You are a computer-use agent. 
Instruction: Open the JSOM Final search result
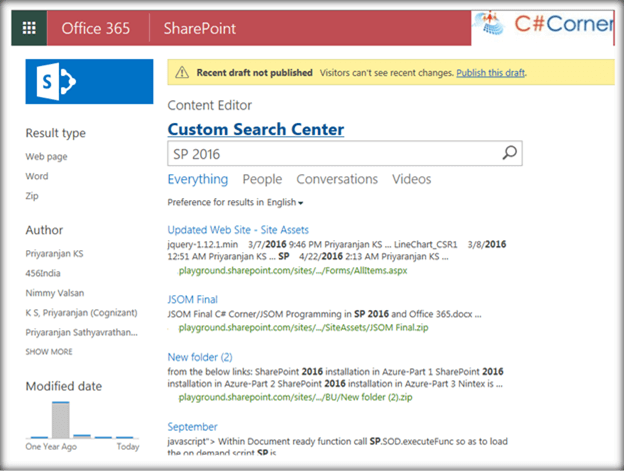(192, 299)
